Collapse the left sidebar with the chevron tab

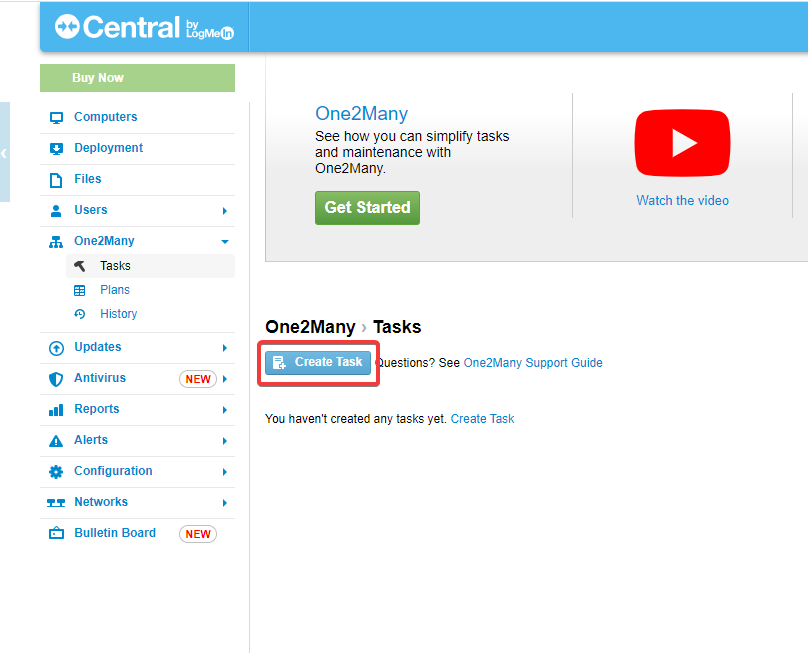point(5,153)
